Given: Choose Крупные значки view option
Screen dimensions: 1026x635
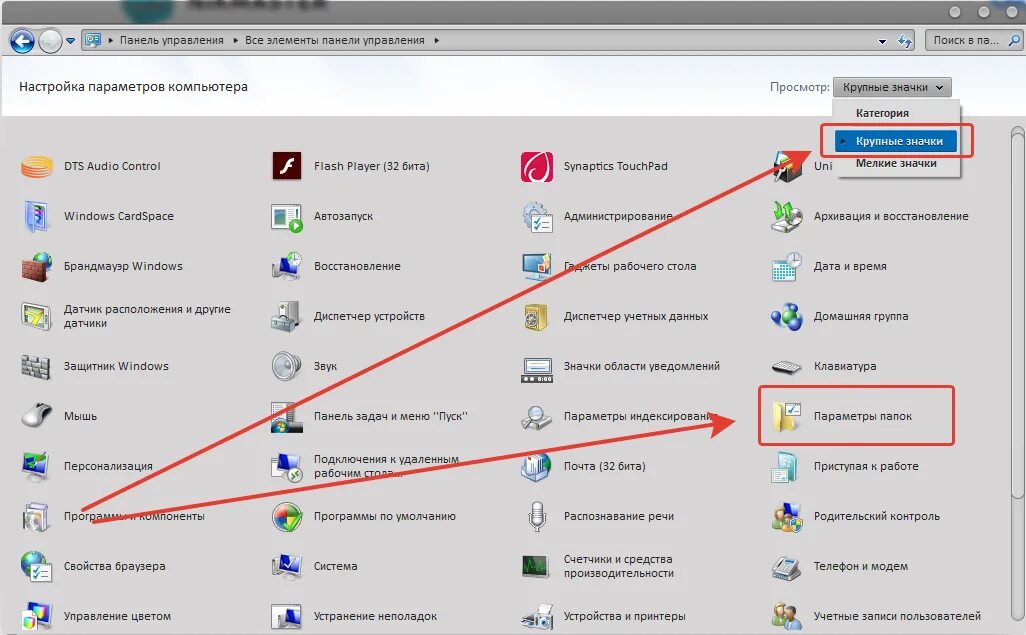Looking at the screenshot, I should [x=896, y=141].
